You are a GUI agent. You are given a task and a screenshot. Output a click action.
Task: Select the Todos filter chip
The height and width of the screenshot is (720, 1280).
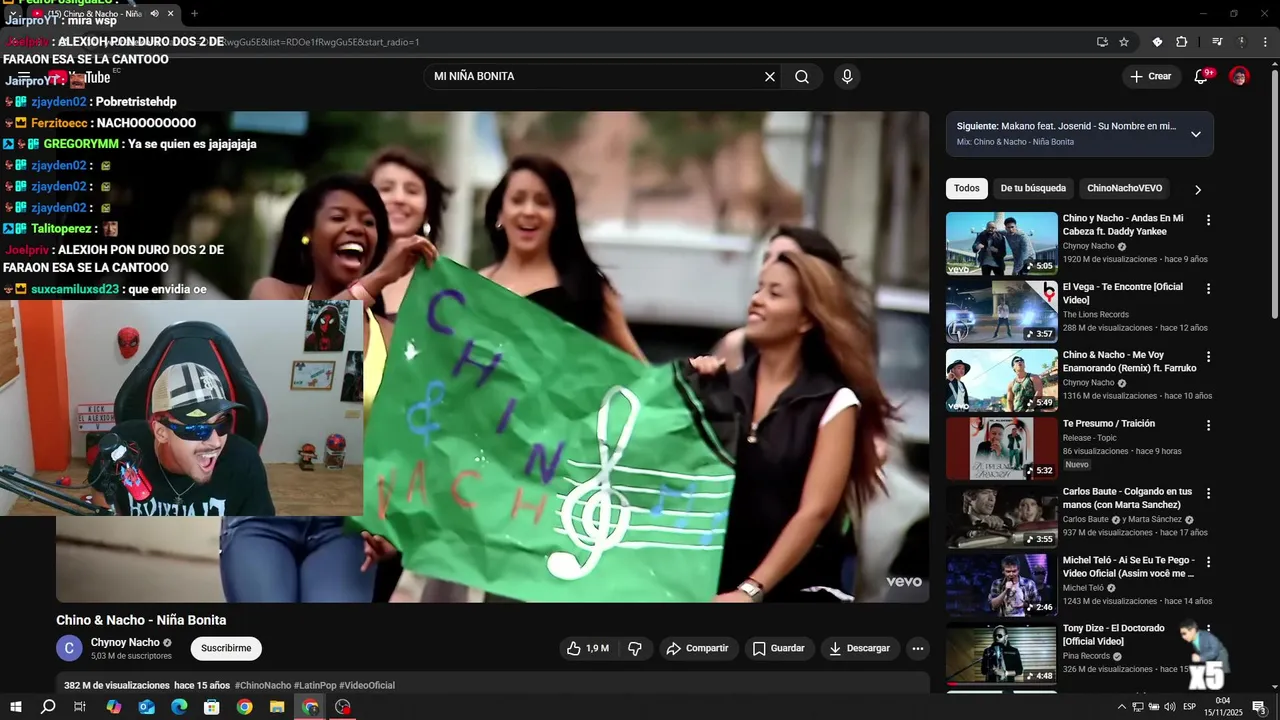(967, 188)
